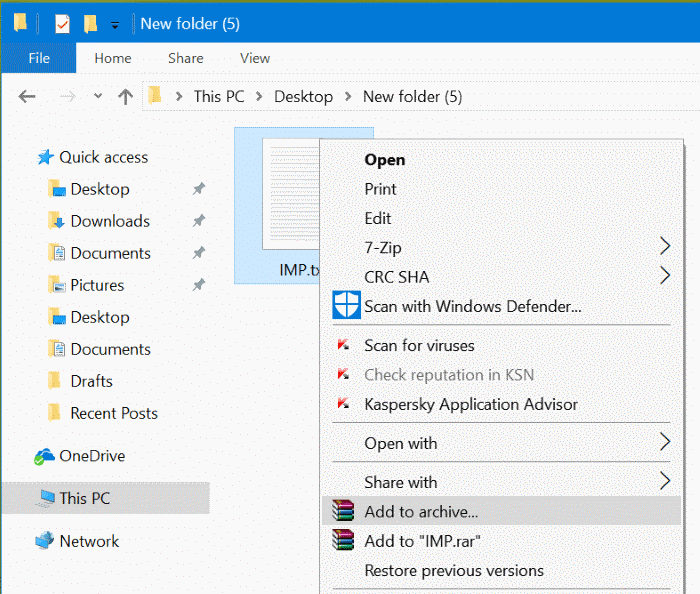Open Drafts folder in navigation pane
This screenshot has height=594, width=700.
92,382
